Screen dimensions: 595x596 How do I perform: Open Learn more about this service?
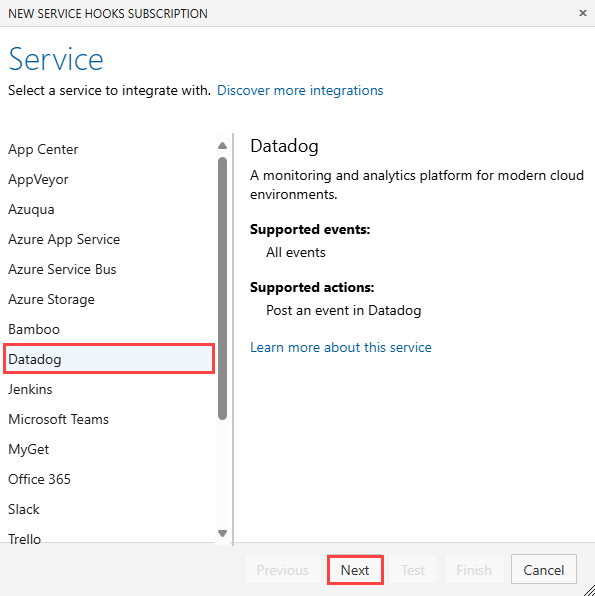(x=341, y=347)
